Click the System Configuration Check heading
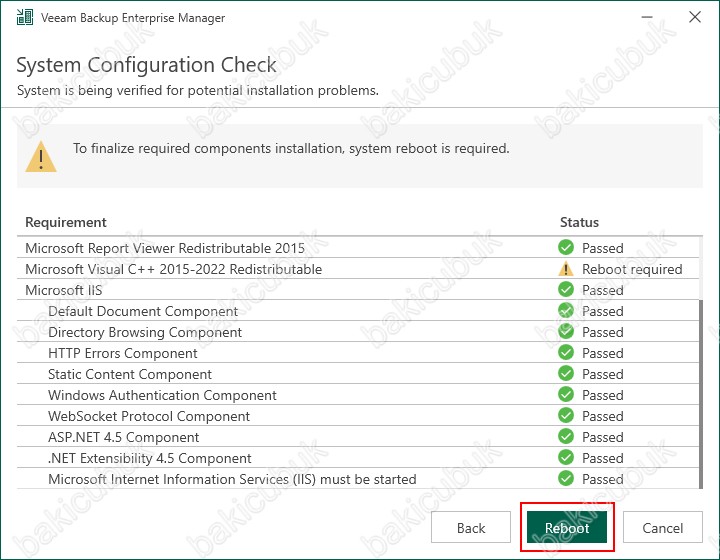 pyautogui.click(x=146, y=65)
